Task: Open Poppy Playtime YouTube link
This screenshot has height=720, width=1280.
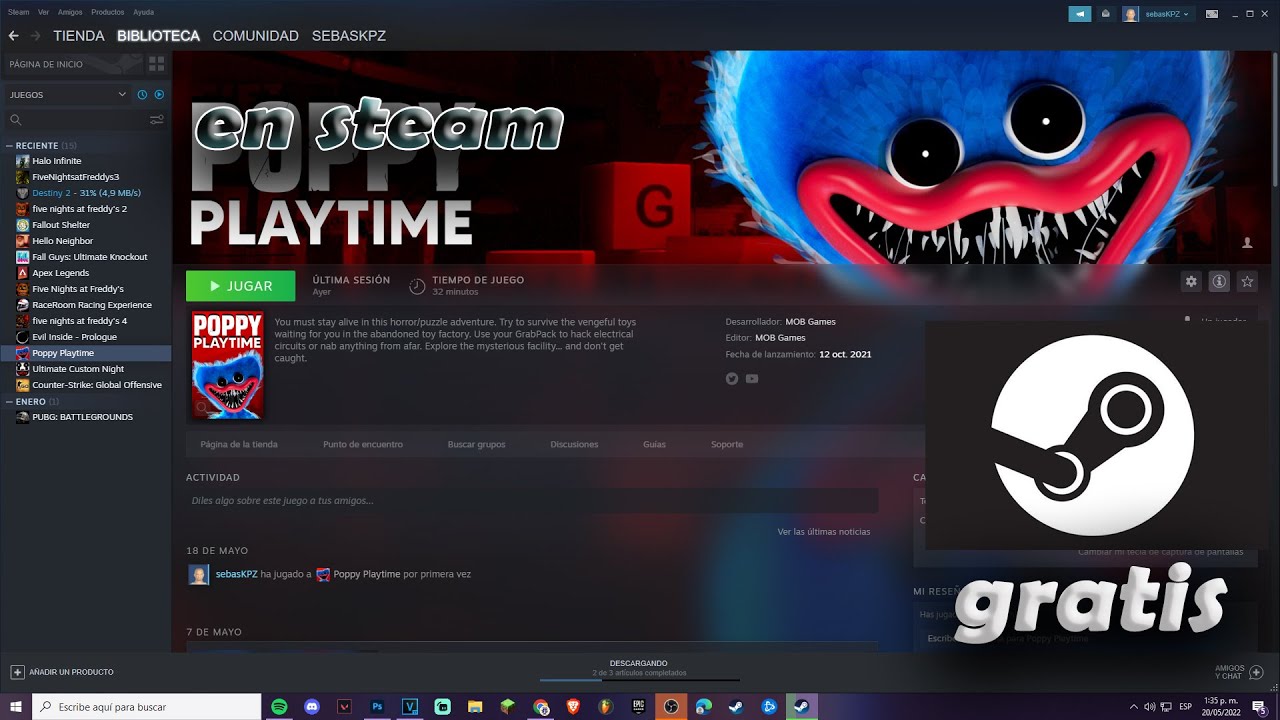Action: (752, 379)
